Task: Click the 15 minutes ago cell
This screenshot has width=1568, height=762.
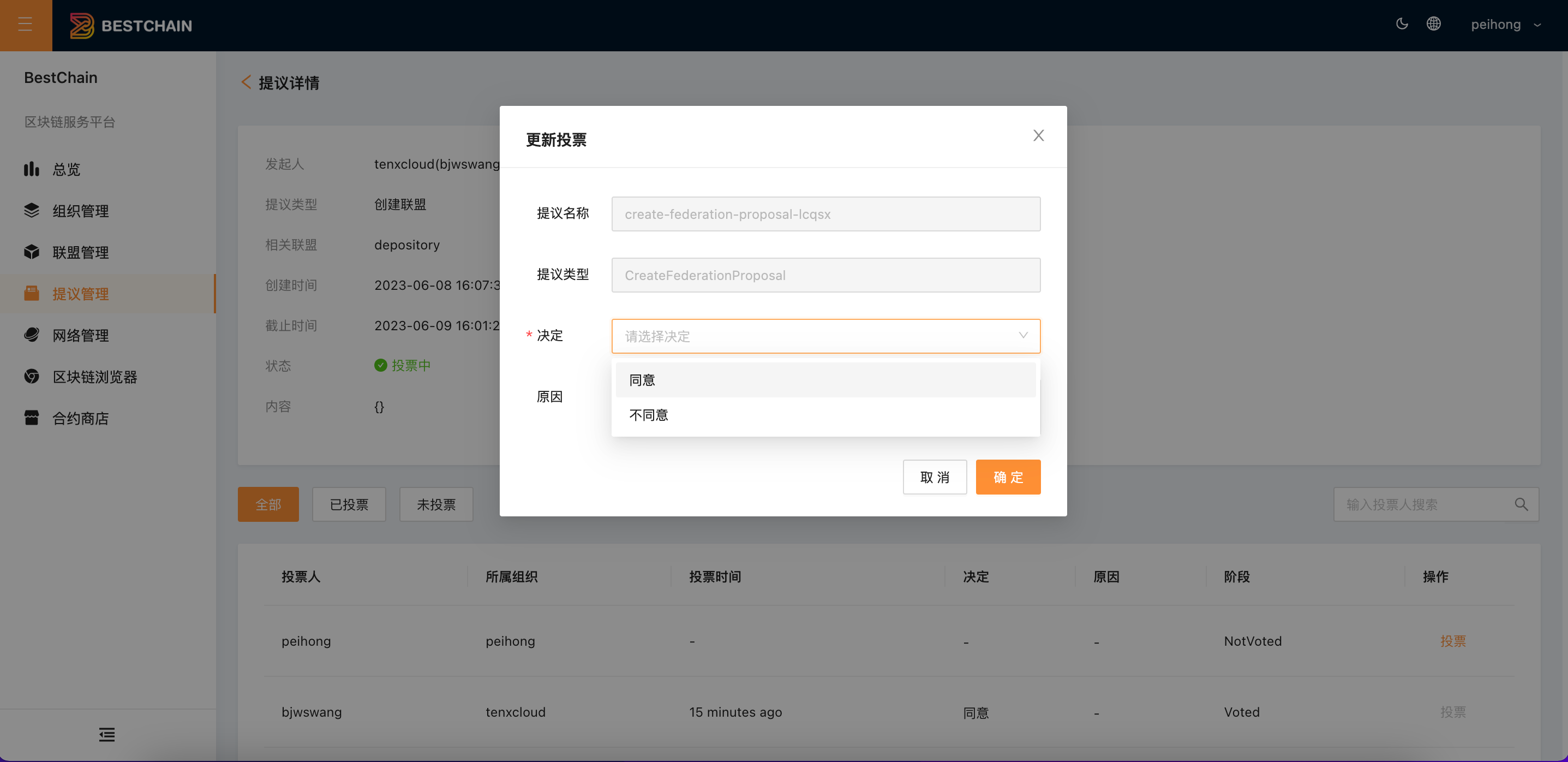Action: coord(735,712)
